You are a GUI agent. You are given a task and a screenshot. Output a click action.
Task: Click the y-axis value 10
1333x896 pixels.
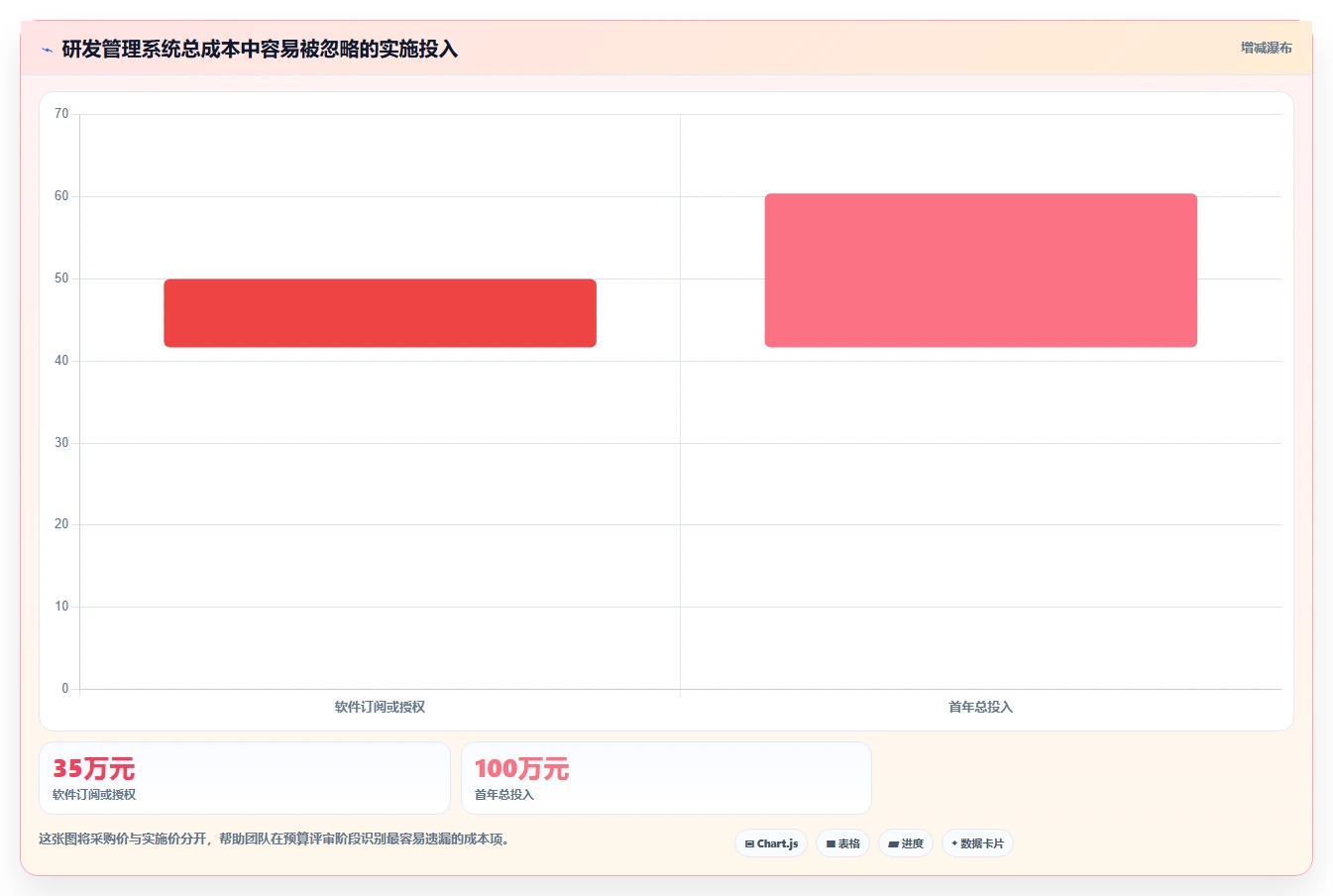pyautogui.click(x=61, y=607)
